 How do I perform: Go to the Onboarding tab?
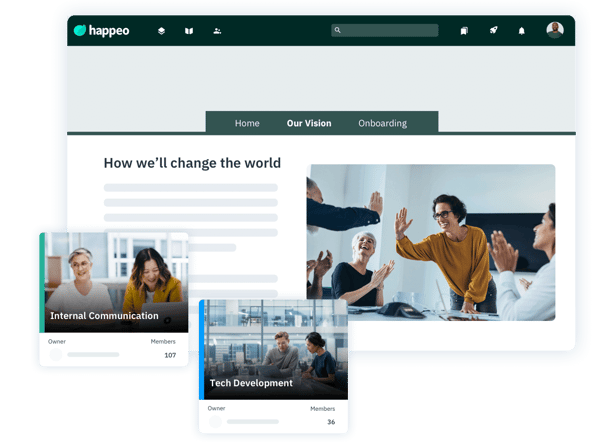(x=382, y=123)
